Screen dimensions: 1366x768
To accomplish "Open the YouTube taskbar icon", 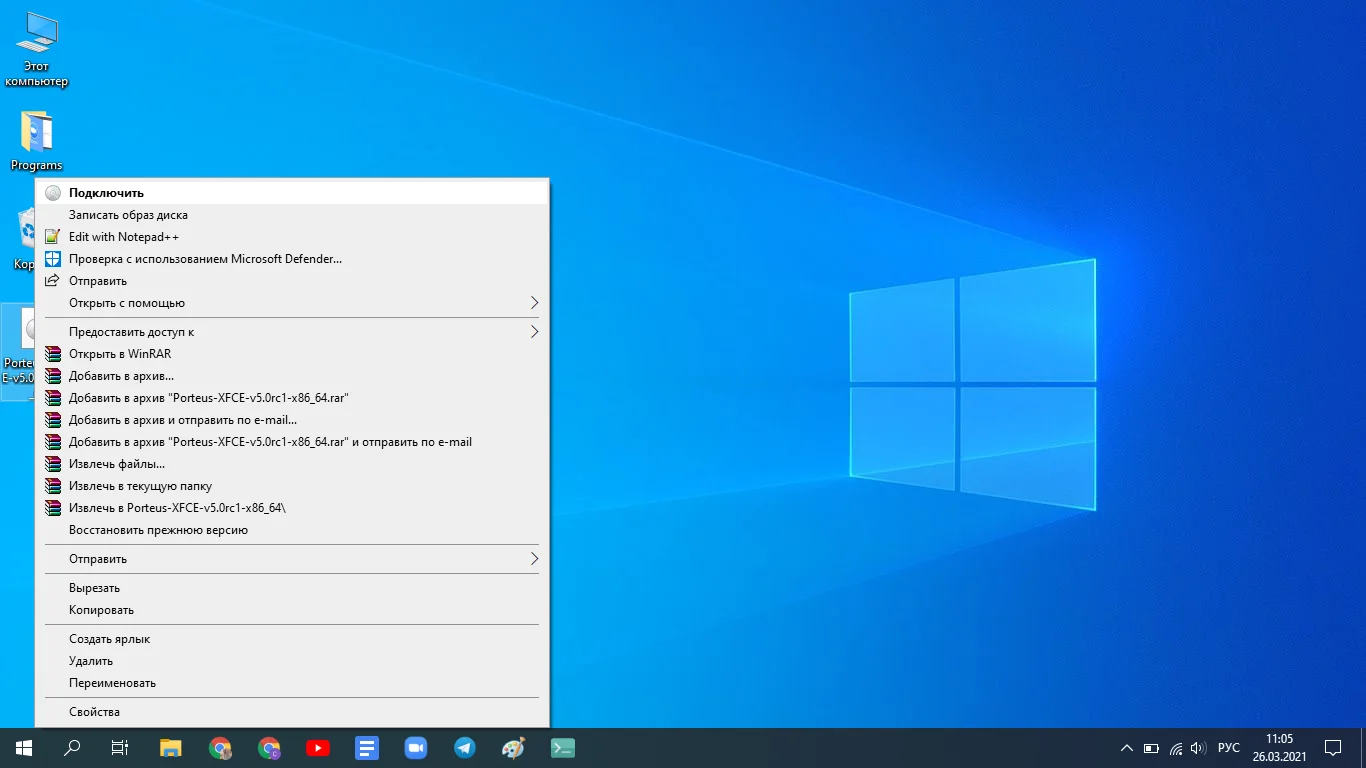I will tap(318, 747).
